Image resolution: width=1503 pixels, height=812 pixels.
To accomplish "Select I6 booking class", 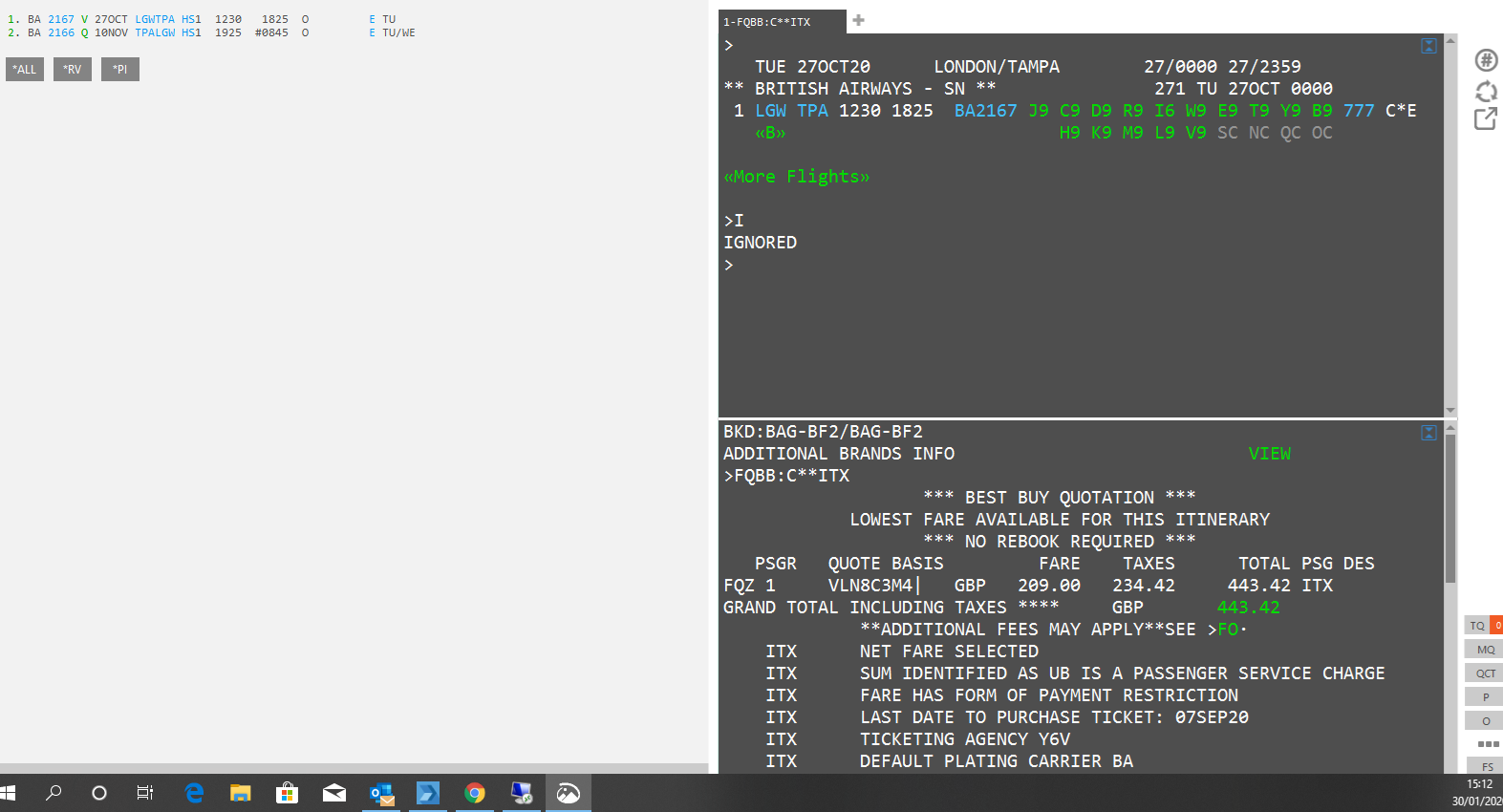I will pos(1165,111).
